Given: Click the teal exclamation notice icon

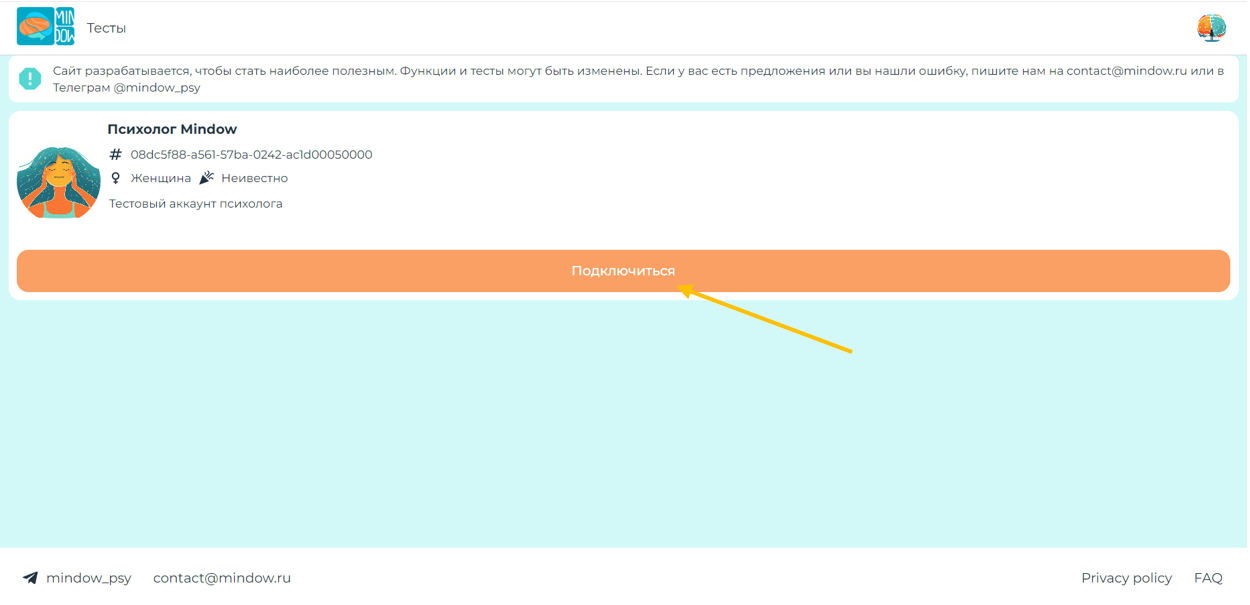Looking at the screenshot, I should coord(30,79).
